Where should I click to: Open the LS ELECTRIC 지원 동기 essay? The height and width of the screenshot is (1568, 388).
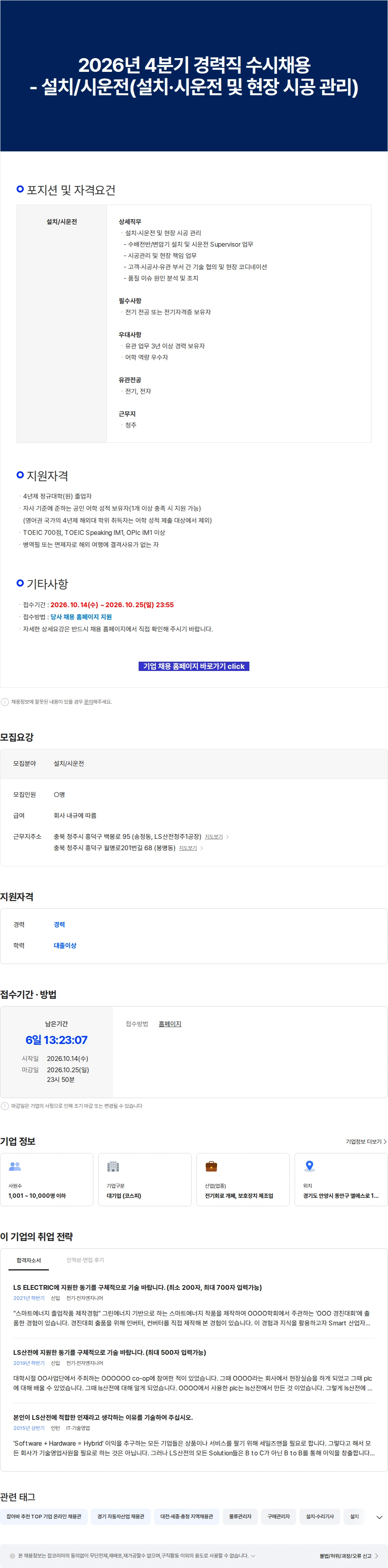coord(138,1287)
